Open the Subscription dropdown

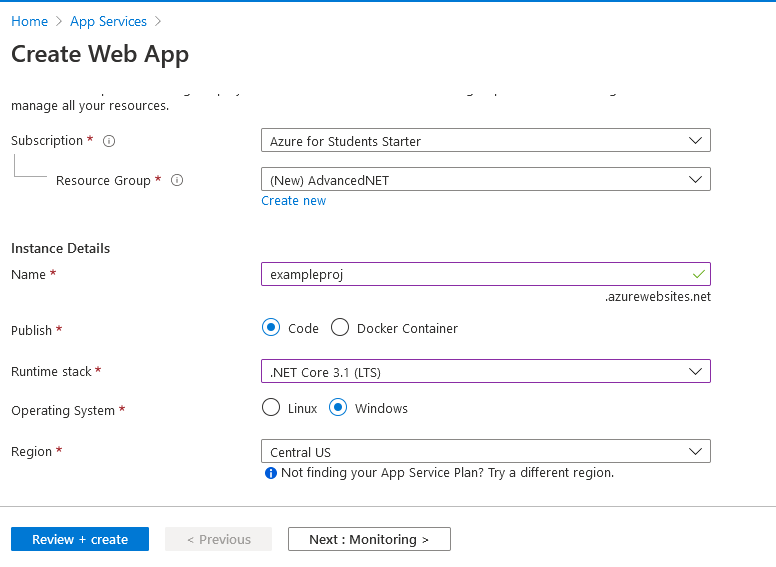(x=486, y=141)
